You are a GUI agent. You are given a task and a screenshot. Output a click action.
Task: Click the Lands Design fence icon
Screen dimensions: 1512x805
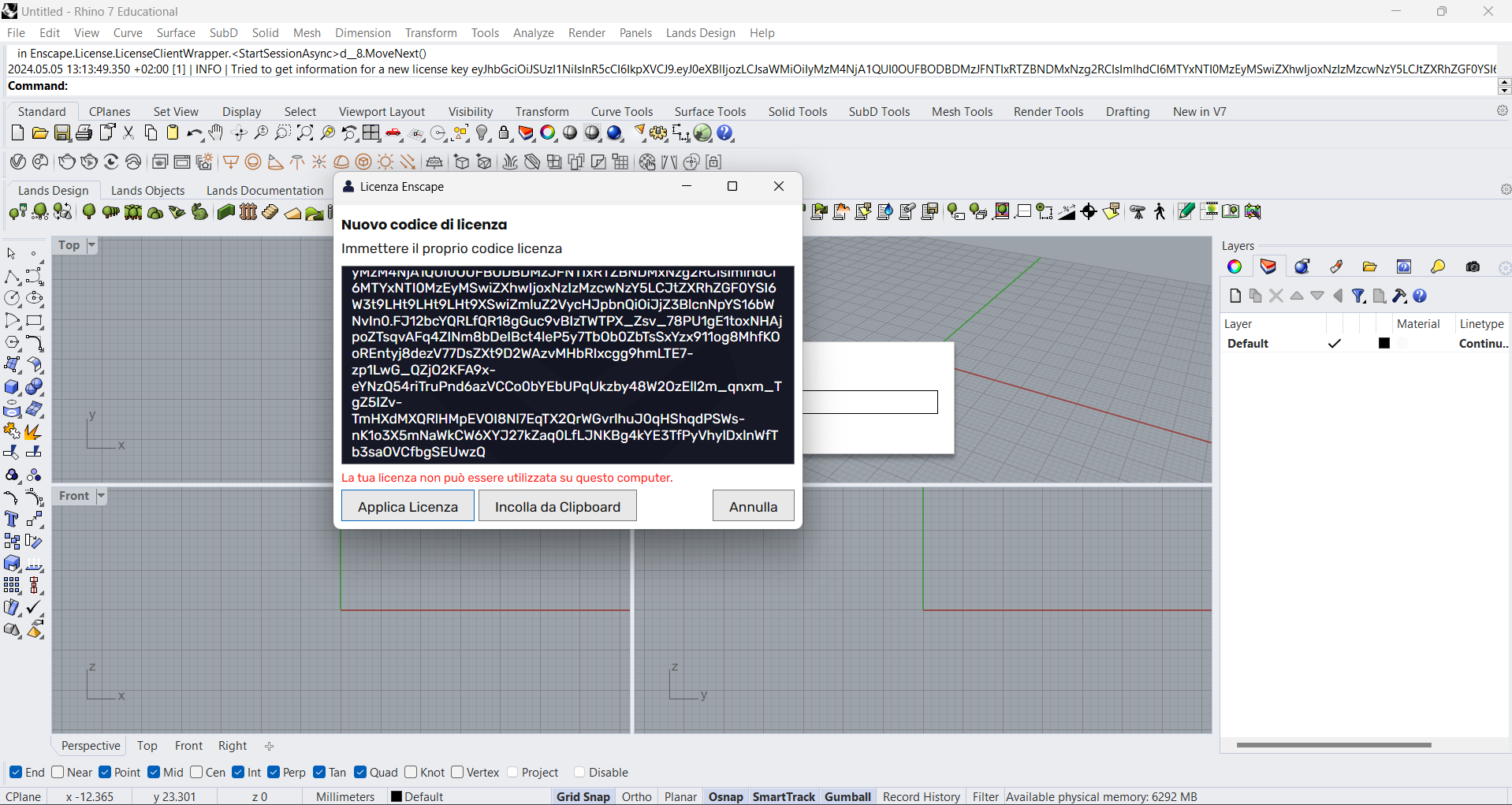tap(248, 211)
